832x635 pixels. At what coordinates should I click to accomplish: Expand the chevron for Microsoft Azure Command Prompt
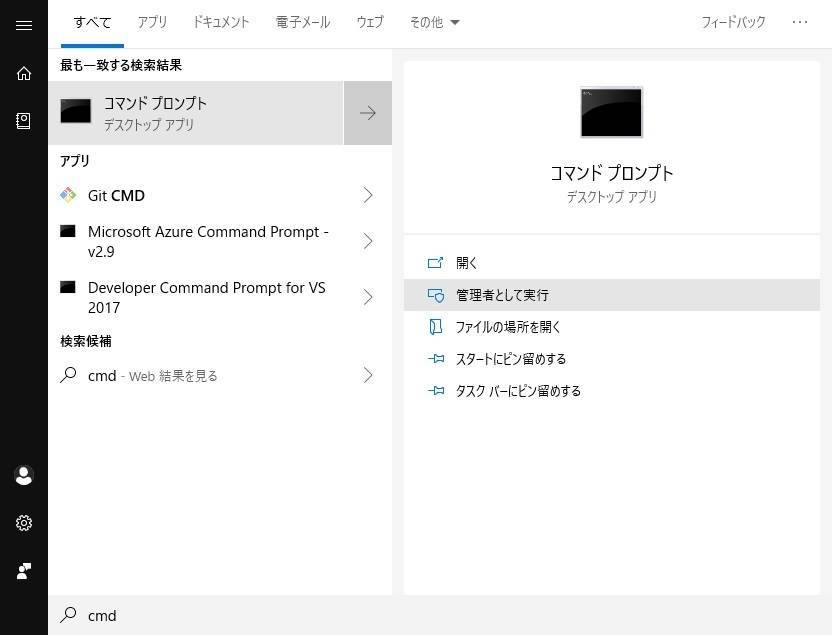coord(368,241)
